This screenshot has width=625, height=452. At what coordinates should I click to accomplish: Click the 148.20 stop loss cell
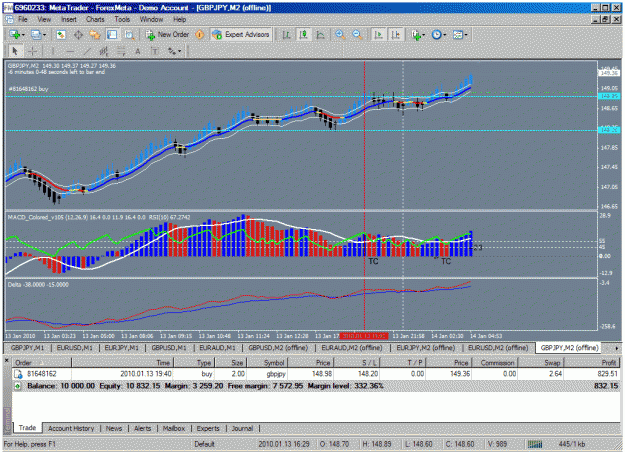(367, 374)
